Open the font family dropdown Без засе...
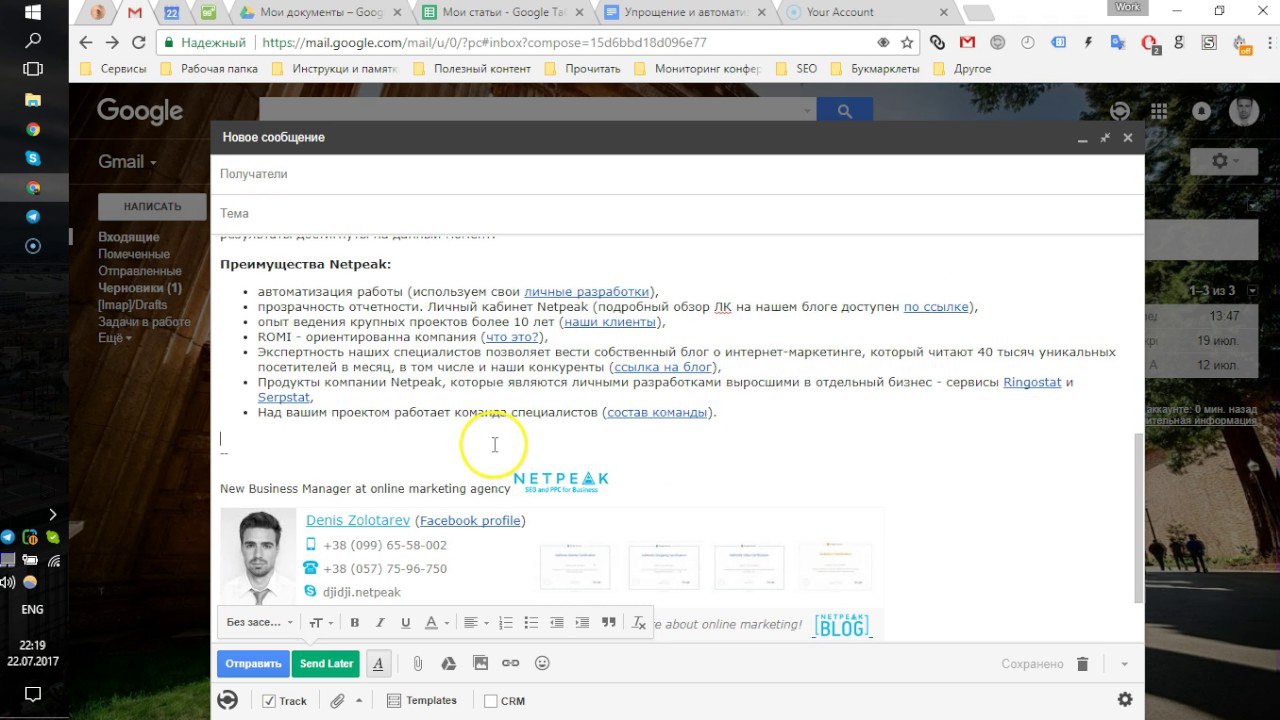 point(260,622)
